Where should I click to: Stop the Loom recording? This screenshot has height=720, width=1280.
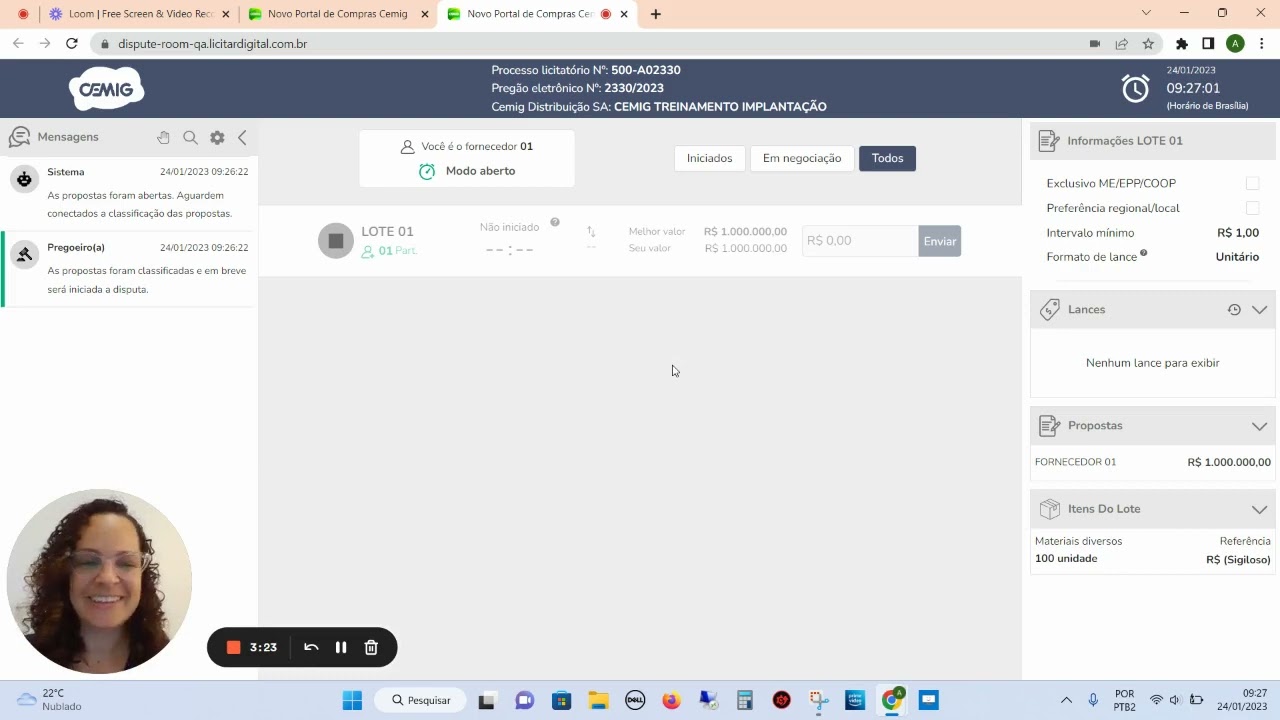tap(233, 648)
